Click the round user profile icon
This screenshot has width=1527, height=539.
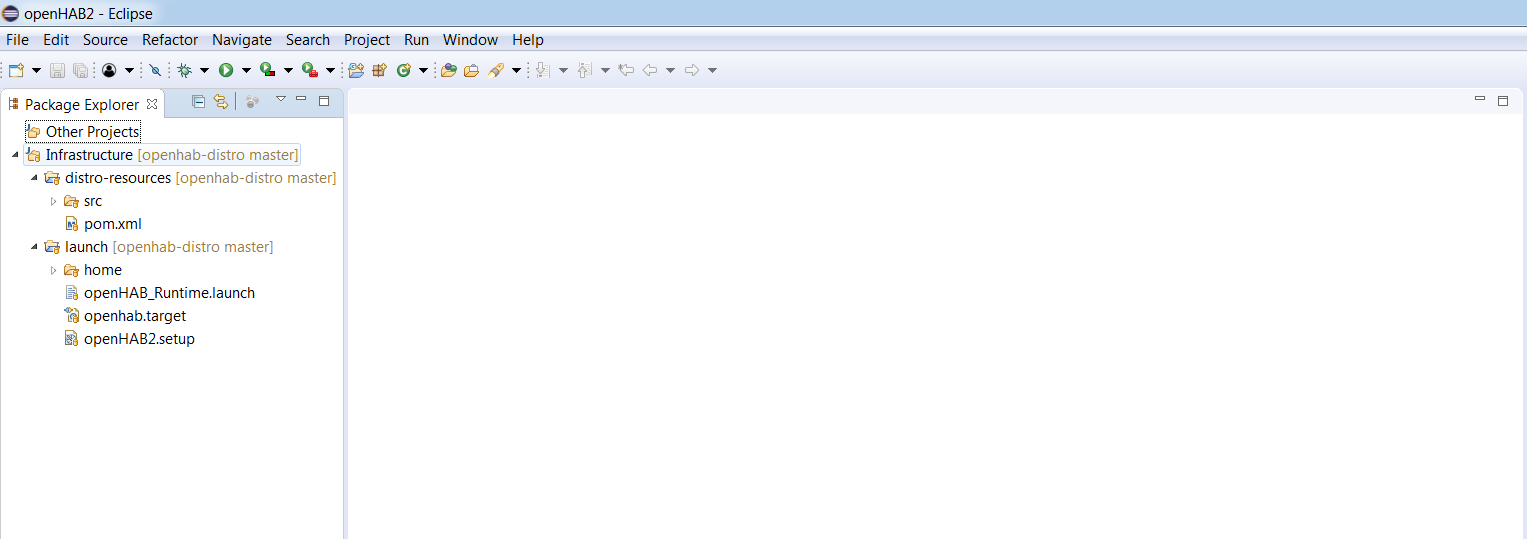(x=109, y=70)
